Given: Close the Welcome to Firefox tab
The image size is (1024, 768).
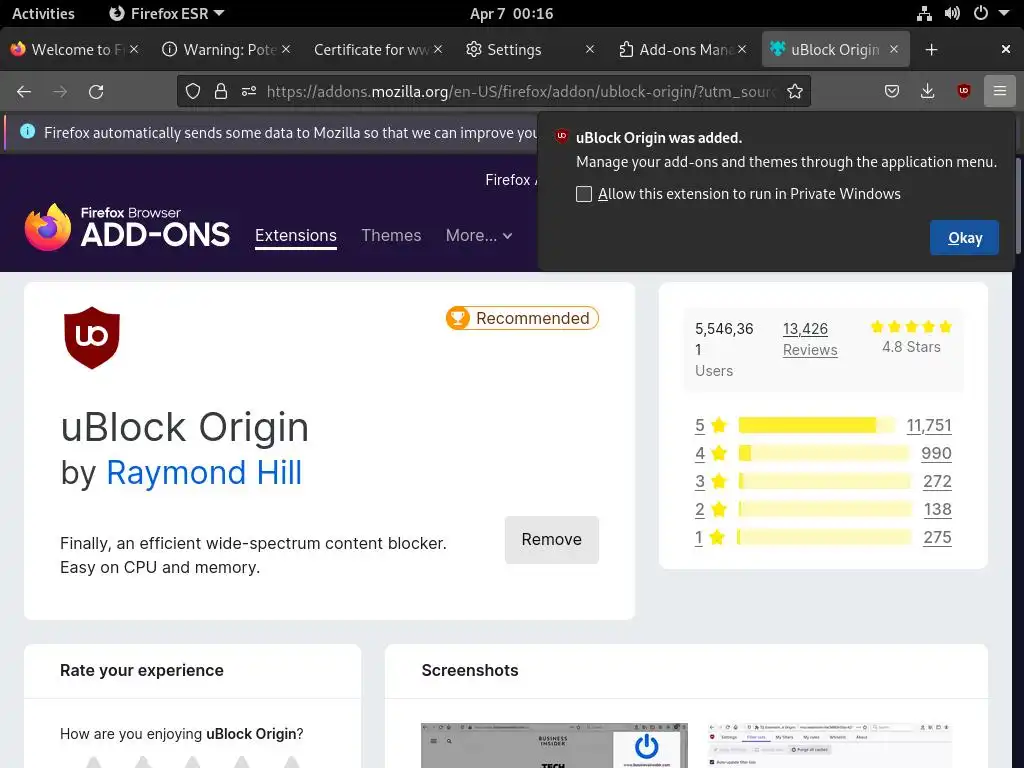Looking at the screenshot, I should (134, 49).
